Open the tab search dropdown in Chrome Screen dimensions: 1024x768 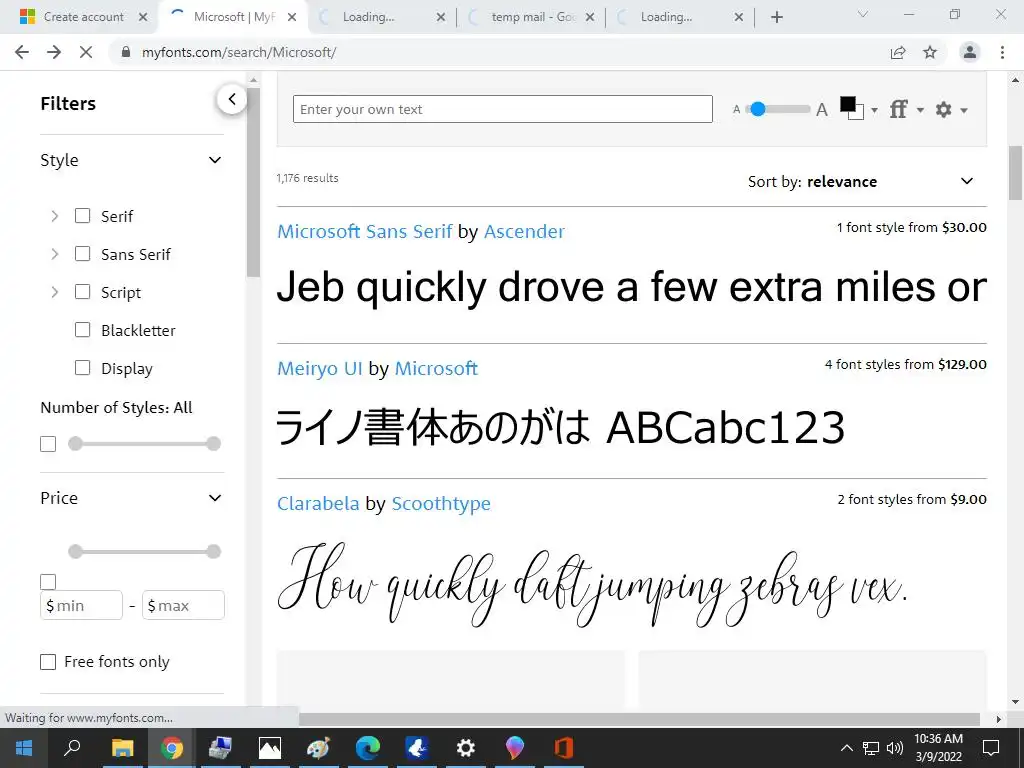[x=863, y=14]
